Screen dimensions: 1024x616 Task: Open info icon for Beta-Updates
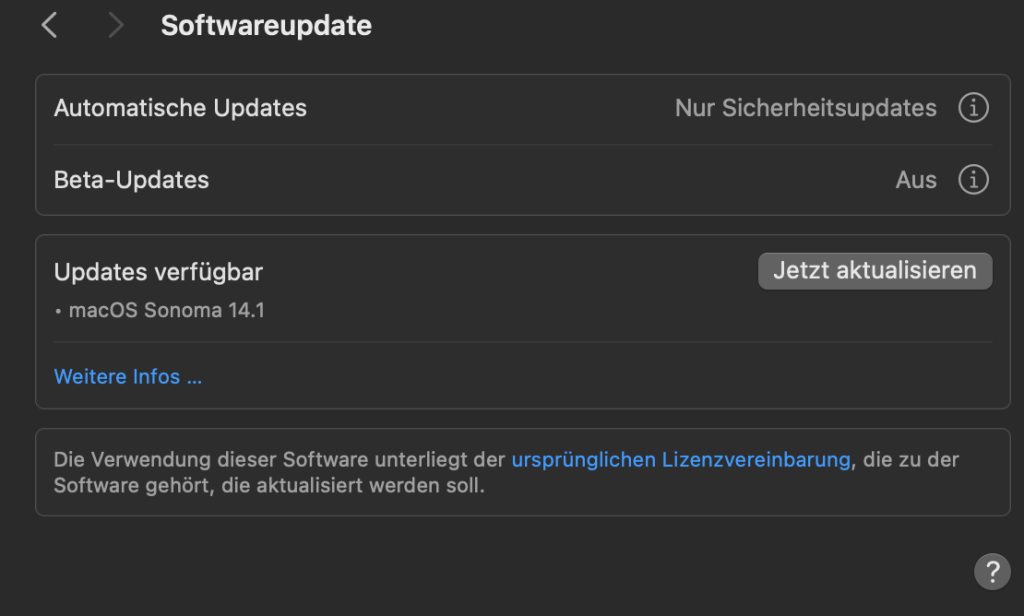[973, 180]
